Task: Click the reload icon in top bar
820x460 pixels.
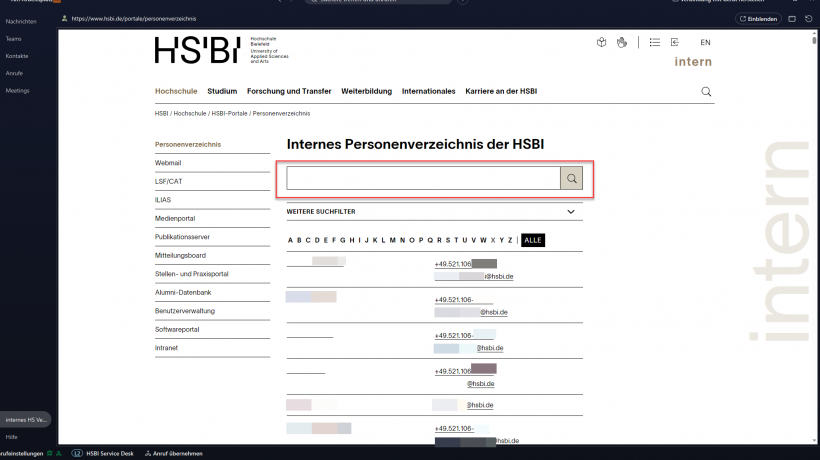Action: pos(808,19)
